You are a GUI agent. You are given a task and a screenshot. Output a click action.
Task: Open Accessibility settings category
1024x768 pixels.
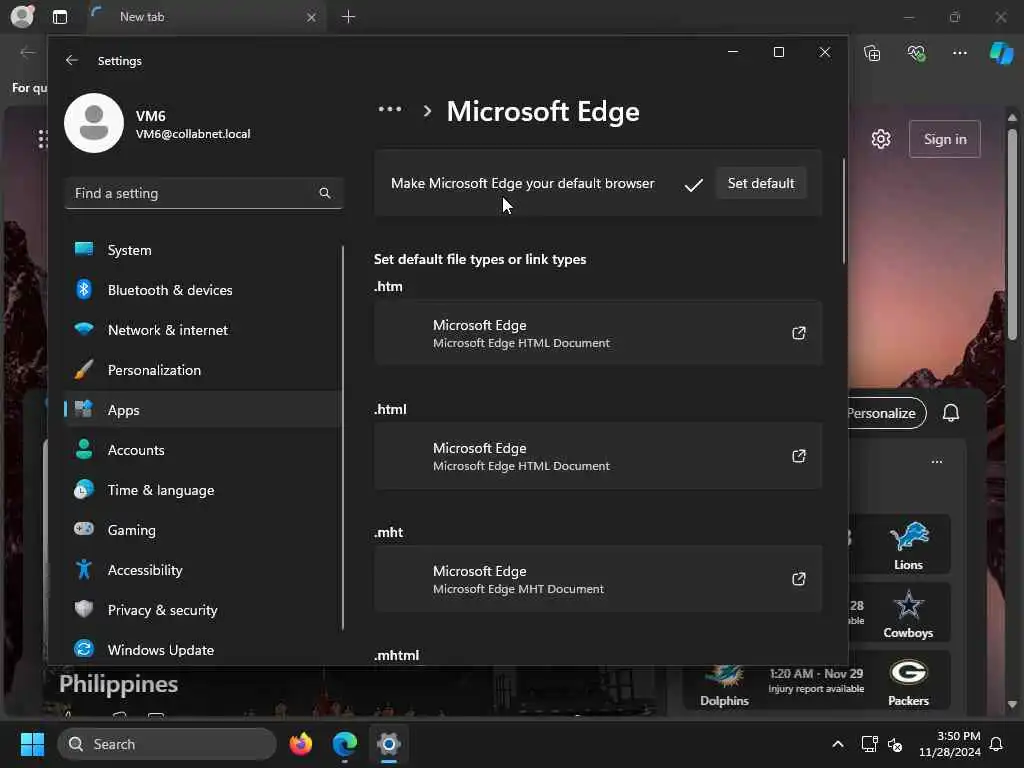click(203, 570)
